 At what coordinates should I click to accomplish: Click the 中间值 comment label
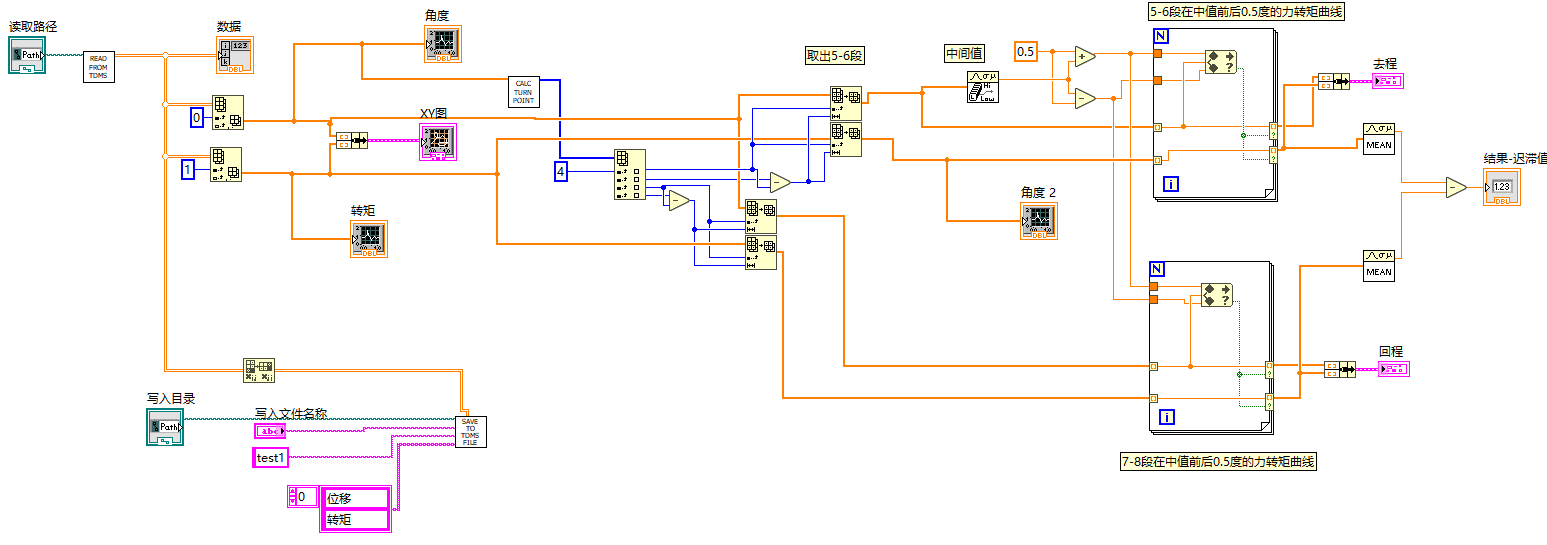964,54
